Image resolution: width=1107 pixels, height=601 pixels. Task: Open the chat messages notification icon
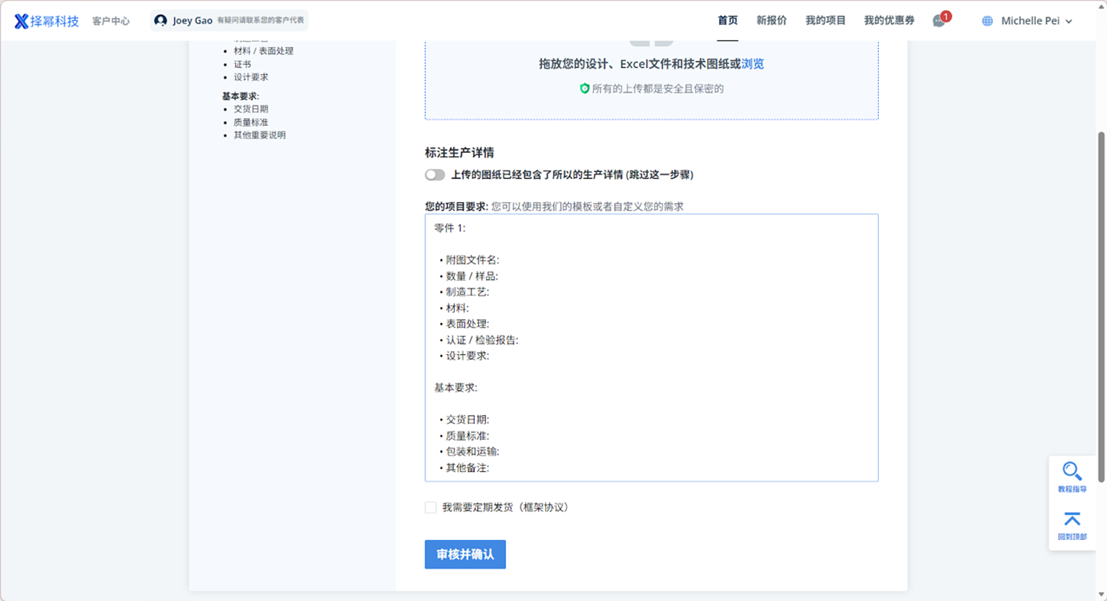pyautogui.click(x=939, y=21)
